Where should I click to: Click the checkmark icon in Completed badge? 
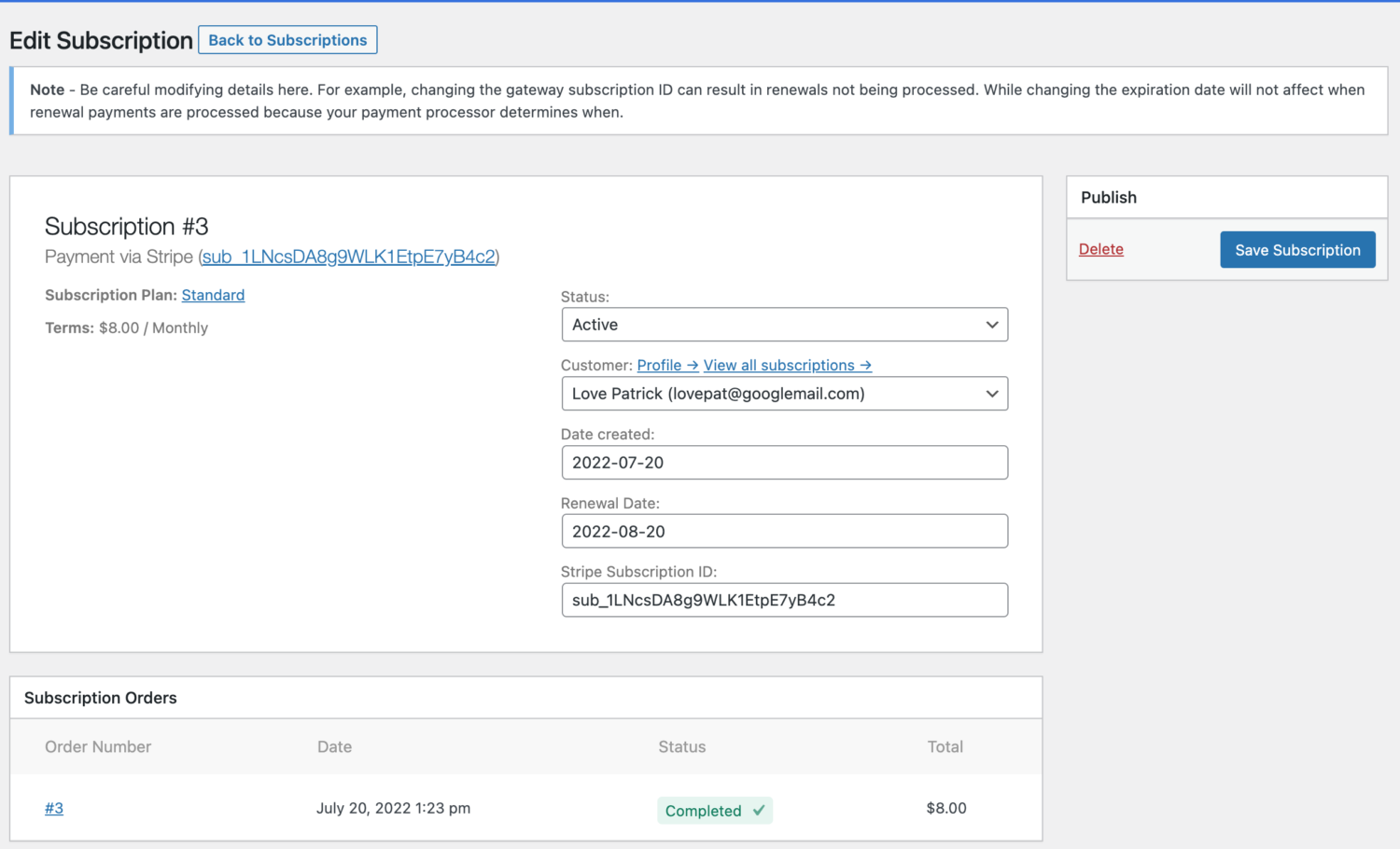tap(759, 810)
